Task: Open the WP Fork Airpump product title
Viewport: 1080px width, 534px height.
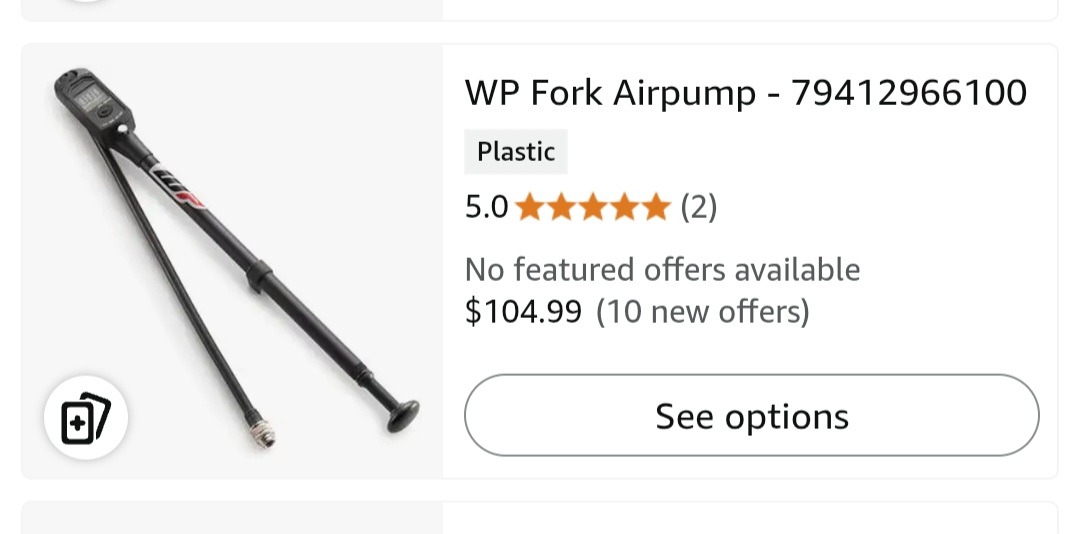Action: coord(745,93)
